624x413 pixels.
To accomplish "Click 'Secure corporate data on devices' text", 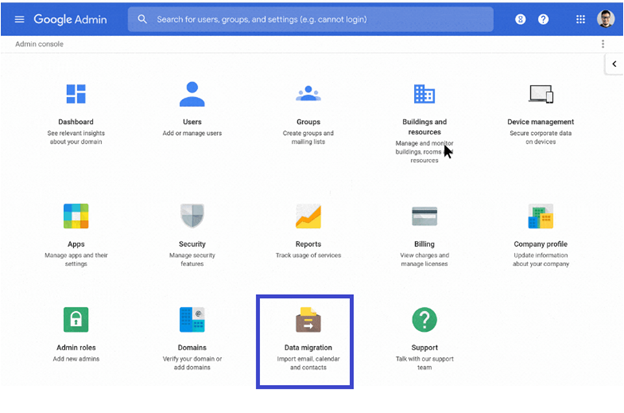I will click(x=540, y=137).
